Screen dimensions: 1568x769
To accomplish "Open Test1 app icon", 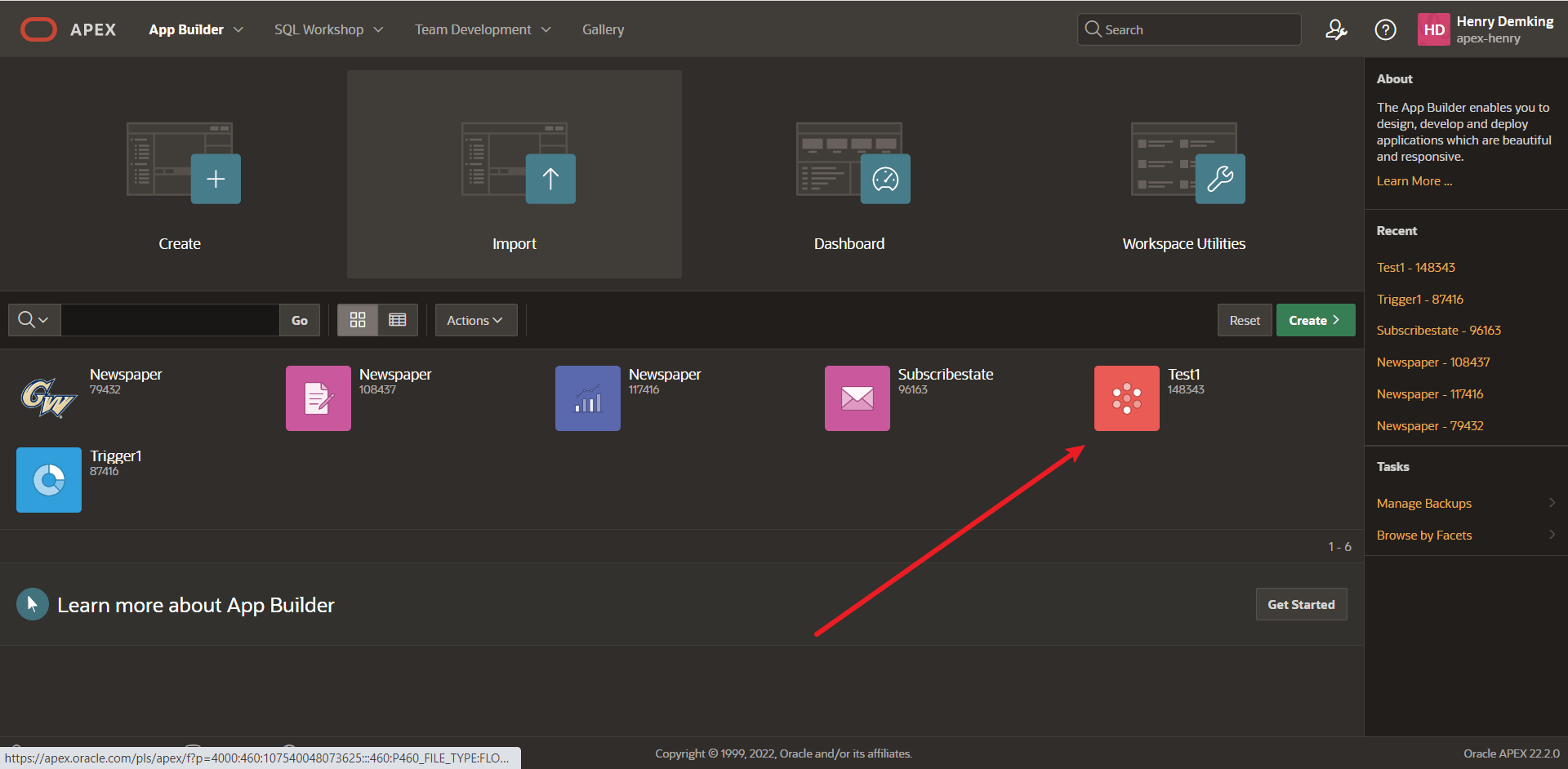I will coord(1127,398).
